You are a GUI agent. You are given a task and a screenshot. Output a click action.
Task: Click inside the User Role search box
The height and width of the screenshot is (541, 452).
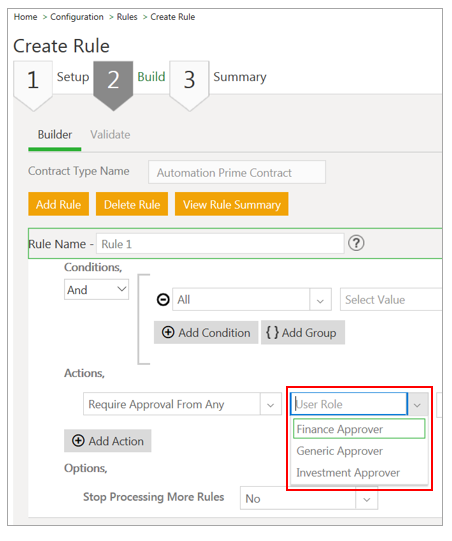(349, 404)
